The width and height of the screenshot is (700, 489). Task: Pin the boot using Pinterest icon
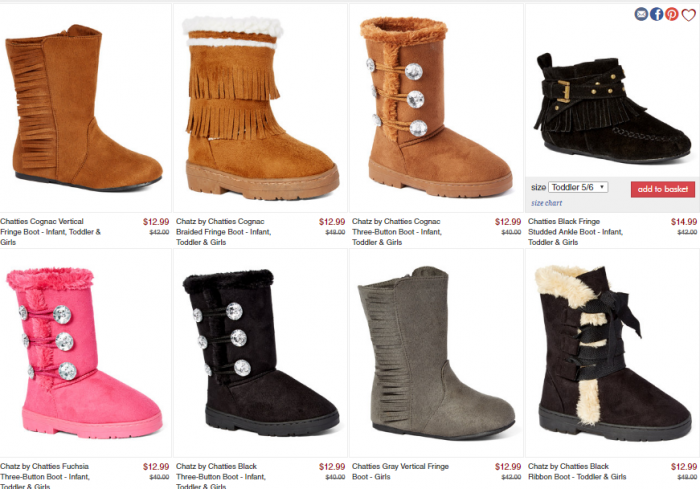pos(671,14)
